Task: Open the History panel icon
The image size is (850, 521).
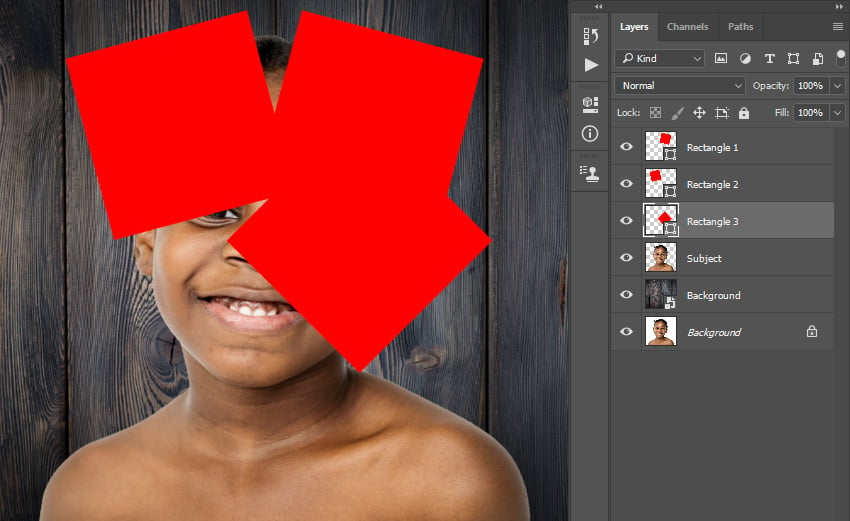Action: tap(590, 36)
